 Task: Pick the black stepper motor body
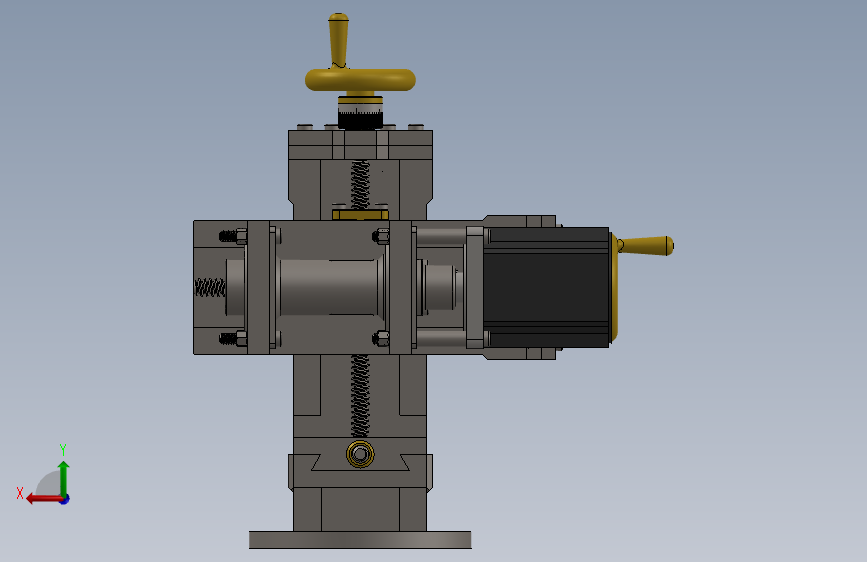point(546,287)
